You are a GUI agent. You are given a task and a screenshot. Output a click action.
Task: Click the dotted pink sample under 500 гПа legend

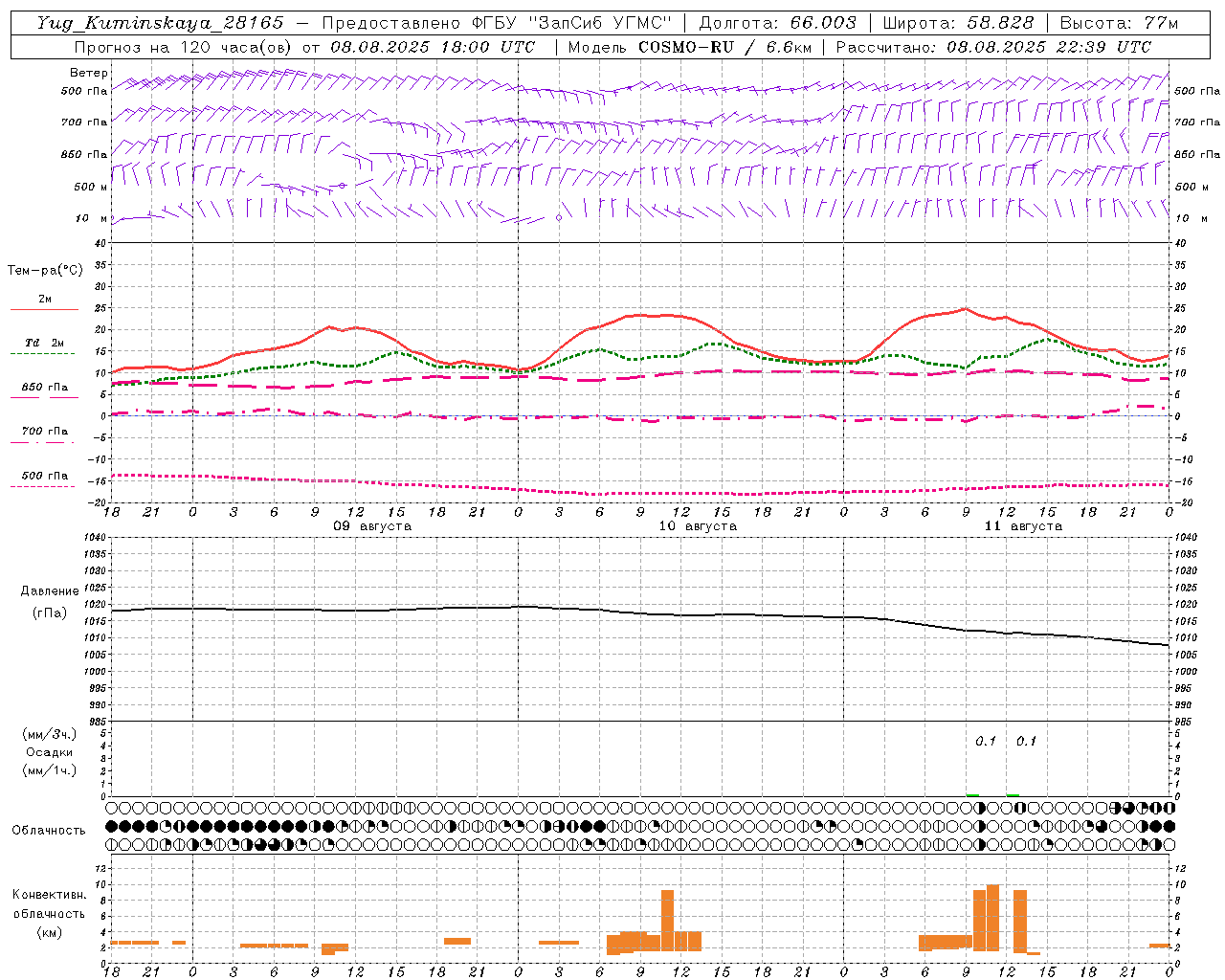[43, 486]
